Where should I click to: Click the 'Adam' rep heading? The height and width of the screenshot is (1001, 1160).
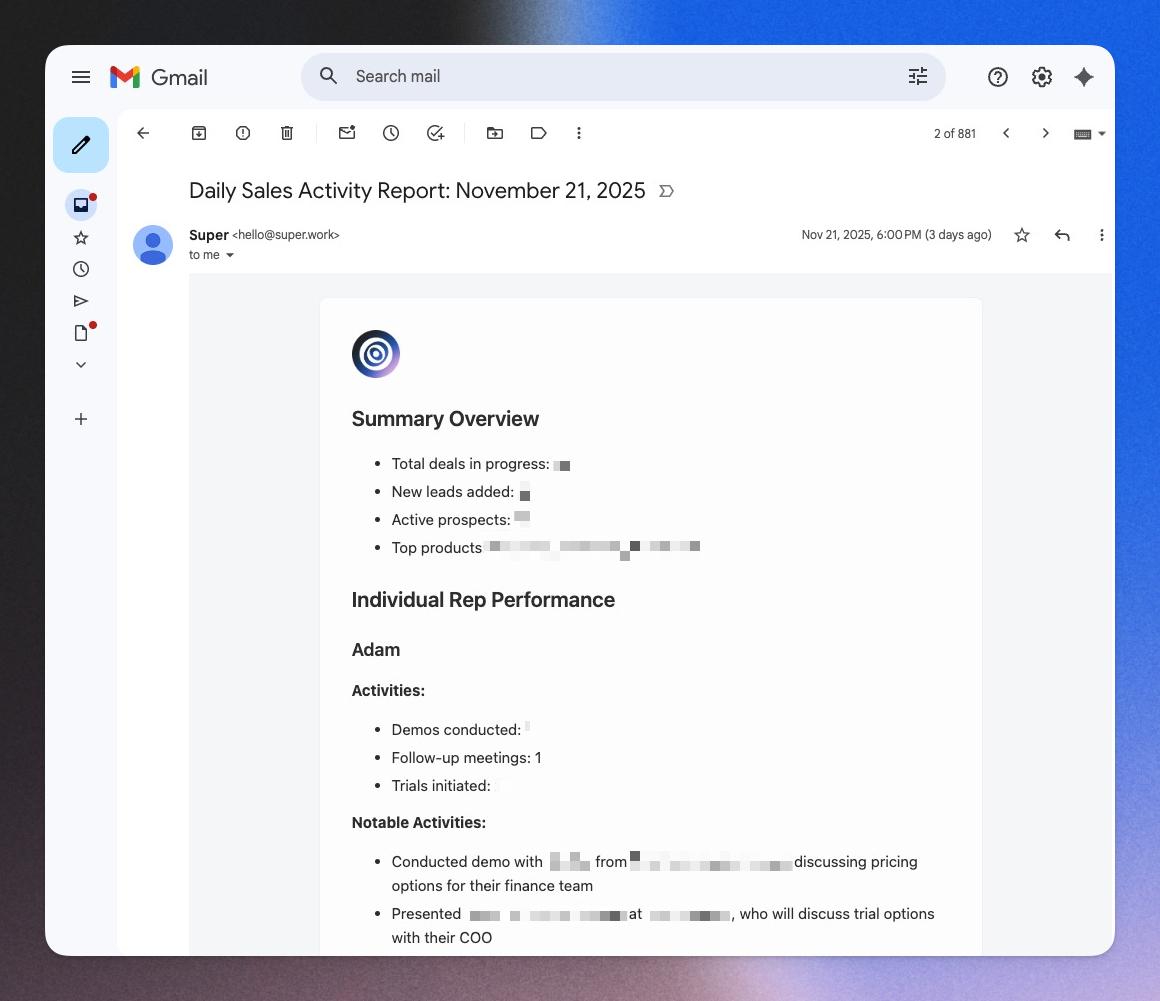(376, 650)
